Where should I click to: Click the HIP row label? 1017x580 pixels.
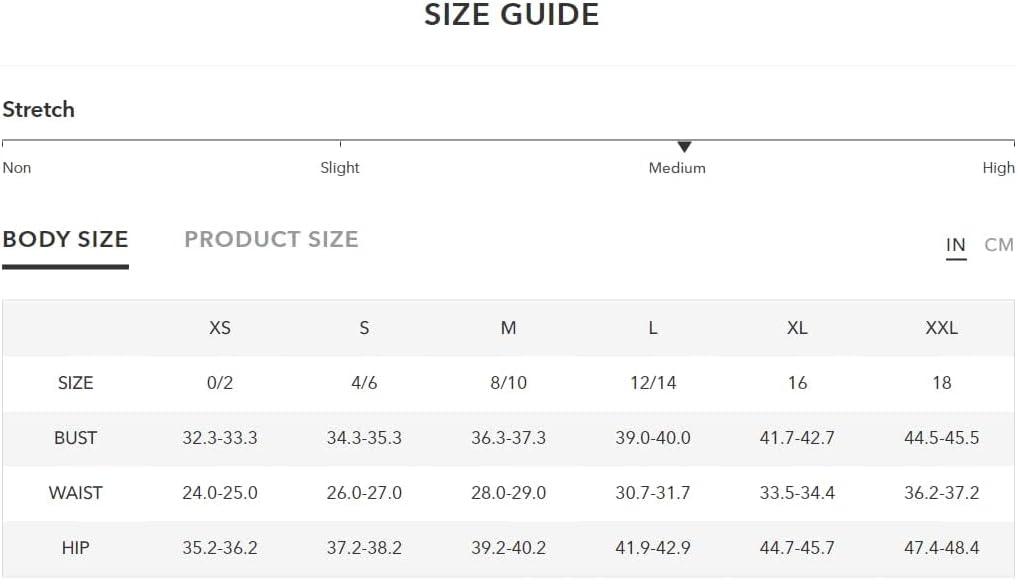[x=75, y=548]
